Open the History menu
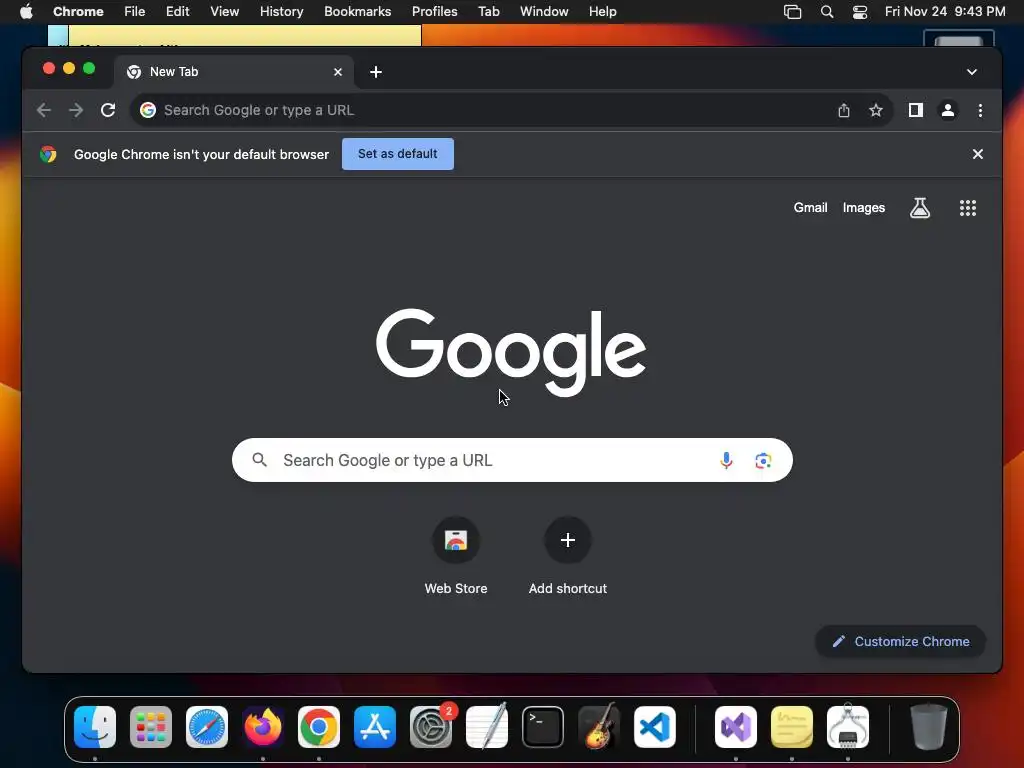This screenshot has height=768, width=1024. click(x=281, y=12)
